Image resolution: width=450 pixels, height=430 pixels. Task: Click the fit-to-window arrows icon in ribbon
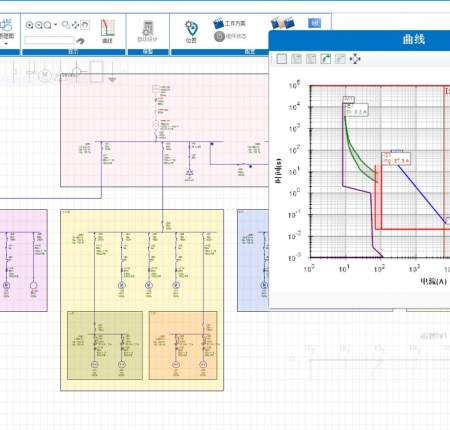click(75, 25)
